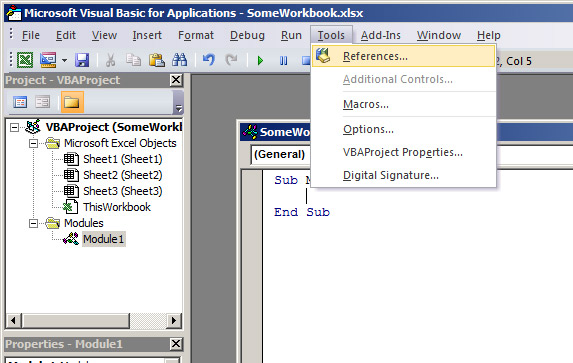Click the Cut scissors icon
Image resolution: width=573 pixels, height=363 pixels.
click(110, 60)
